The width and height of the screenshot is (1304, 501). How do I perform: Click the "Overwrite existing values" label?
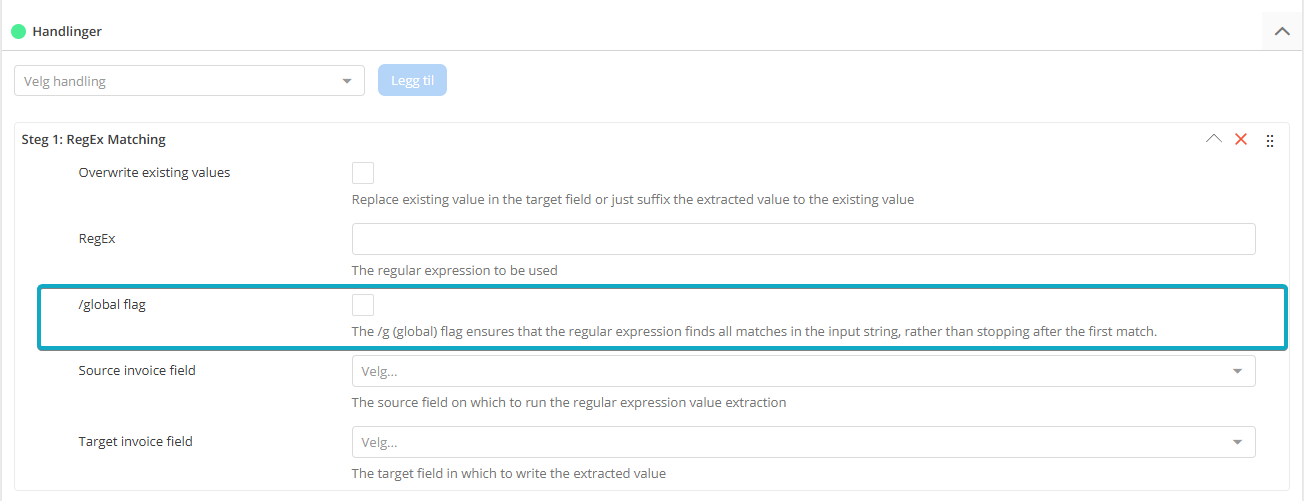154,172
